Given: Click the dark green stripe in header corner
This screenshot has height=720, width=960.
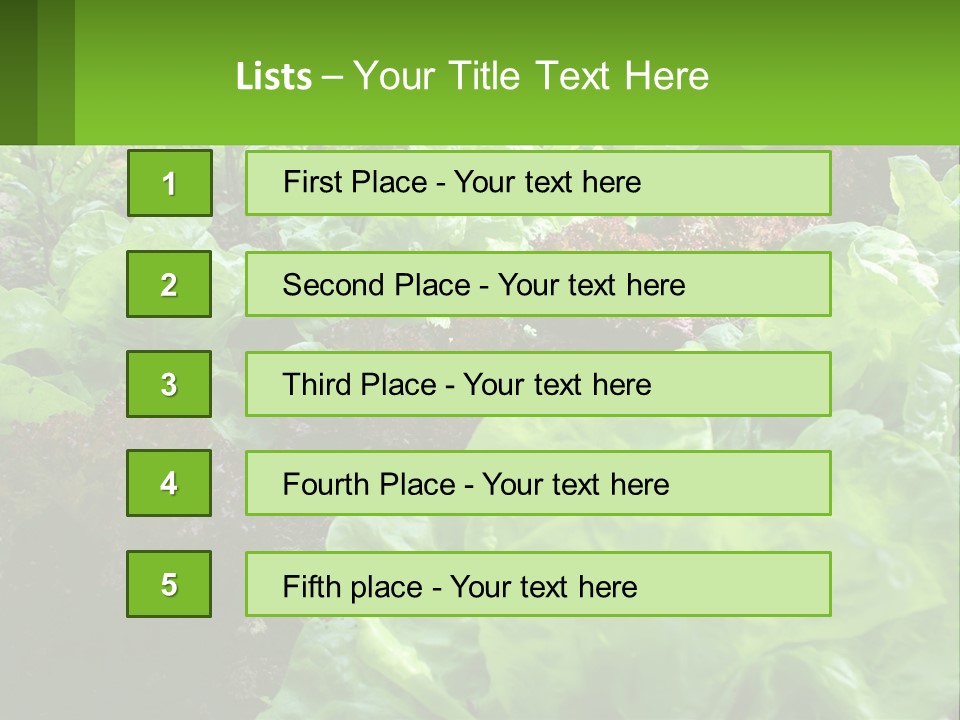Looking at the screenshot, I should pos(18,72).
